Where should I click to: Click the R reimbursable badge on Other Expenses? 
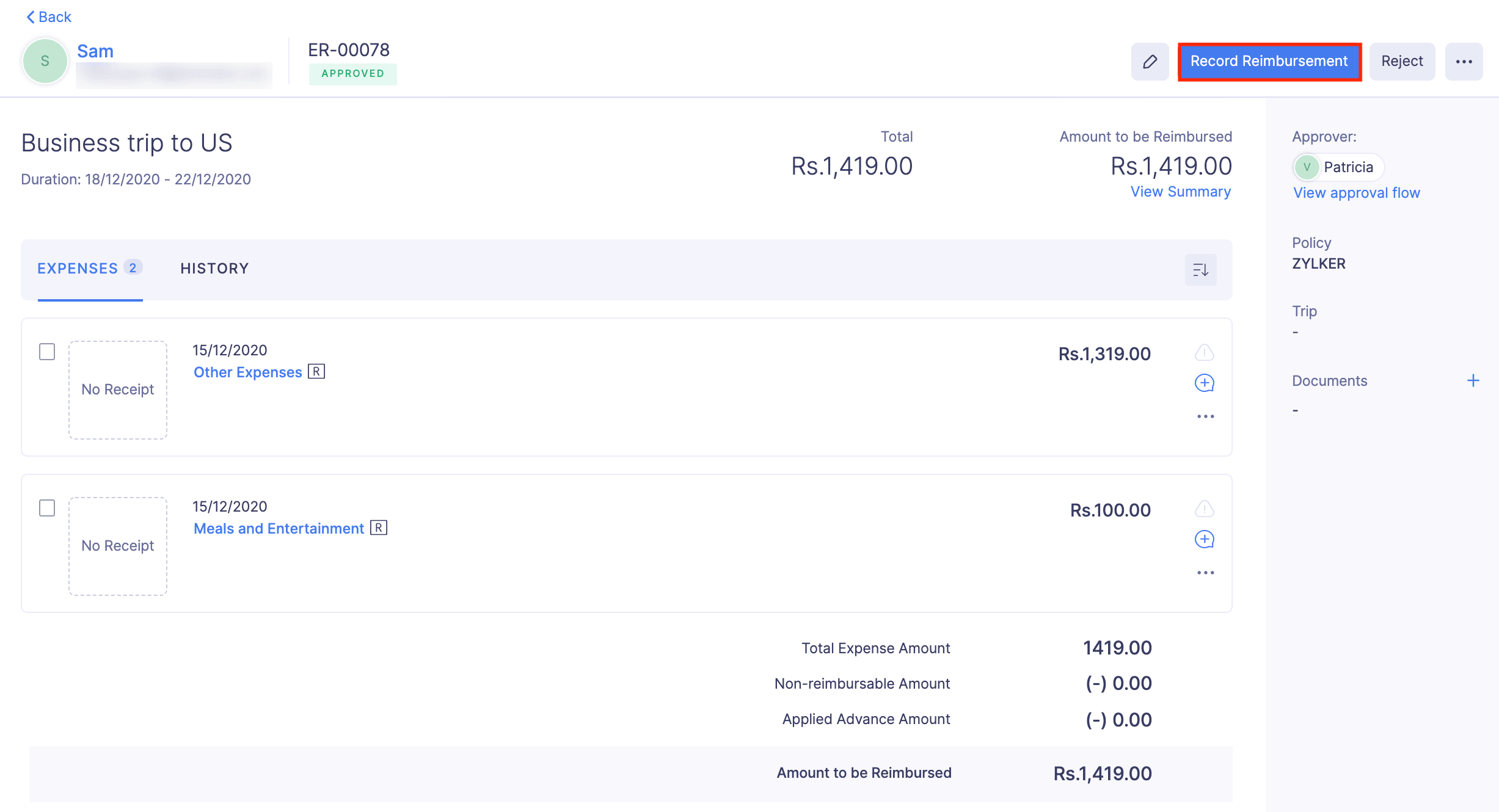pos(318,371)
